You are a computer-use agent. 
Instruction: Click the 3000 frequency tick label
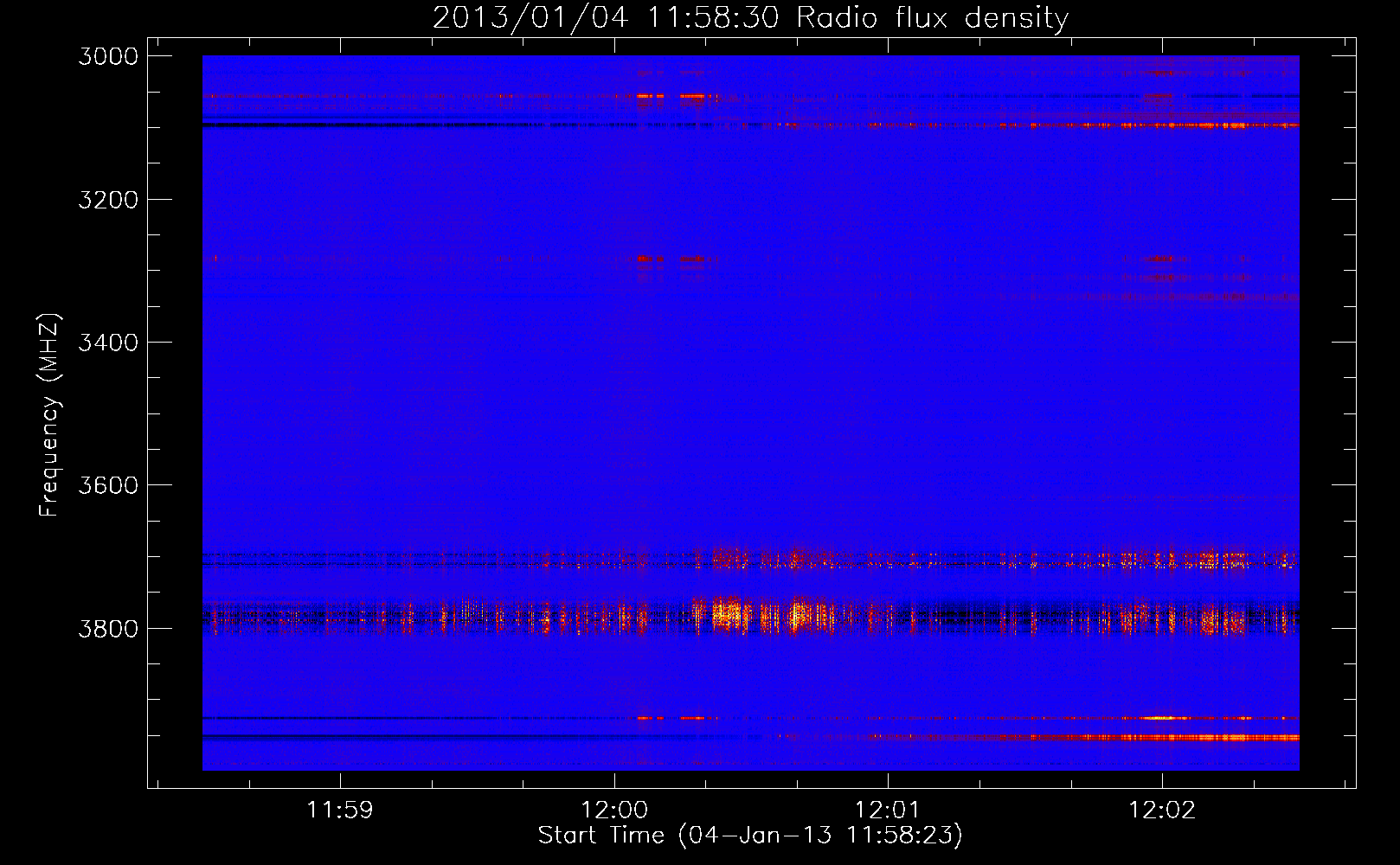click(x=108, y=56)
